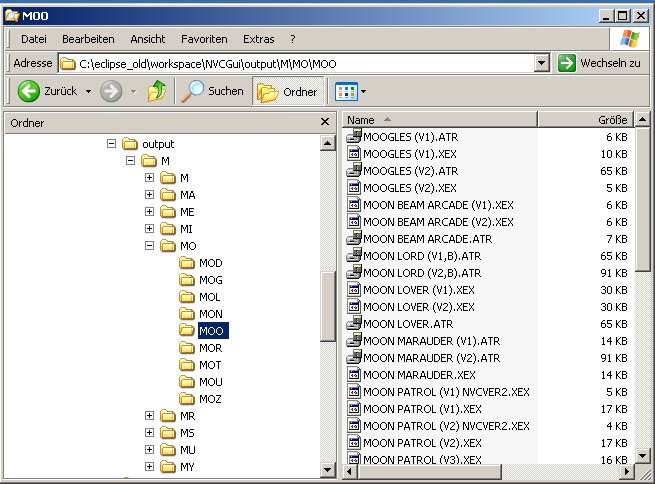655x484 pixels.
Task: Click the MON folder icon in tree
Action: pos(187,314)
